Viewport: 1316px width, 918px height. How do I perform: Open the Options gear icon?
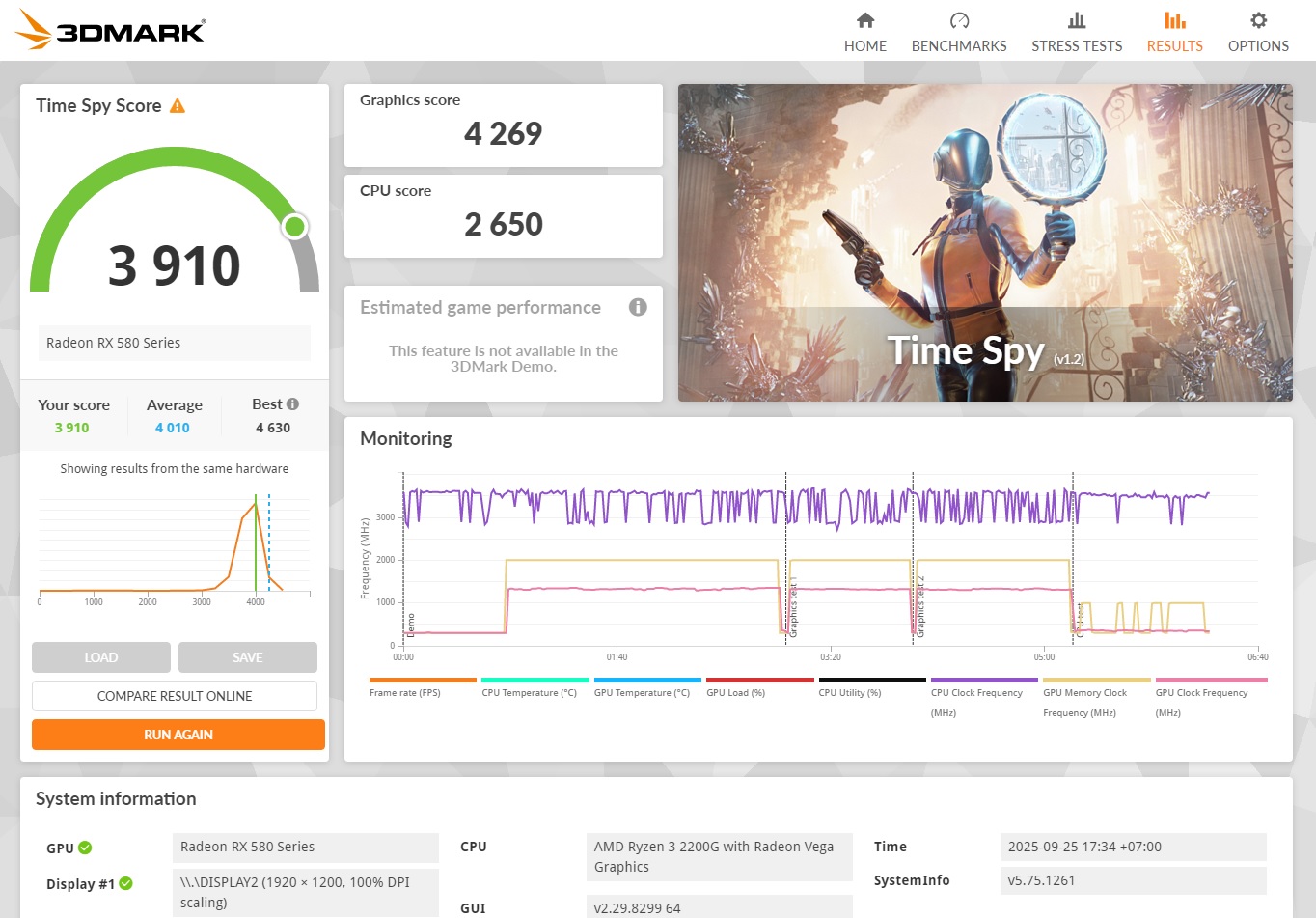coord(1258,20)
